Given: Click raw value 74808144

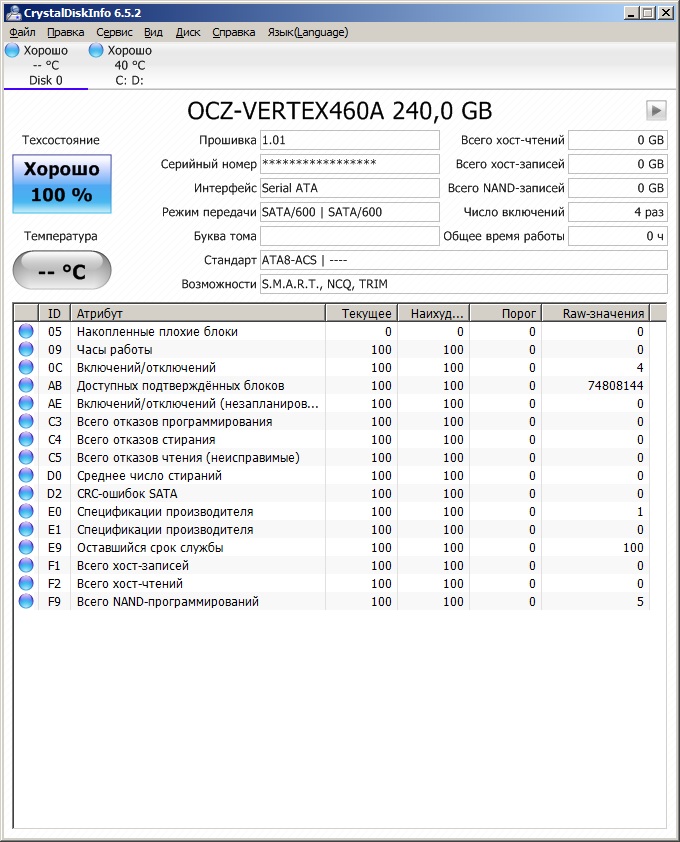Looking at the screenshot, I should tap(615, 386).
